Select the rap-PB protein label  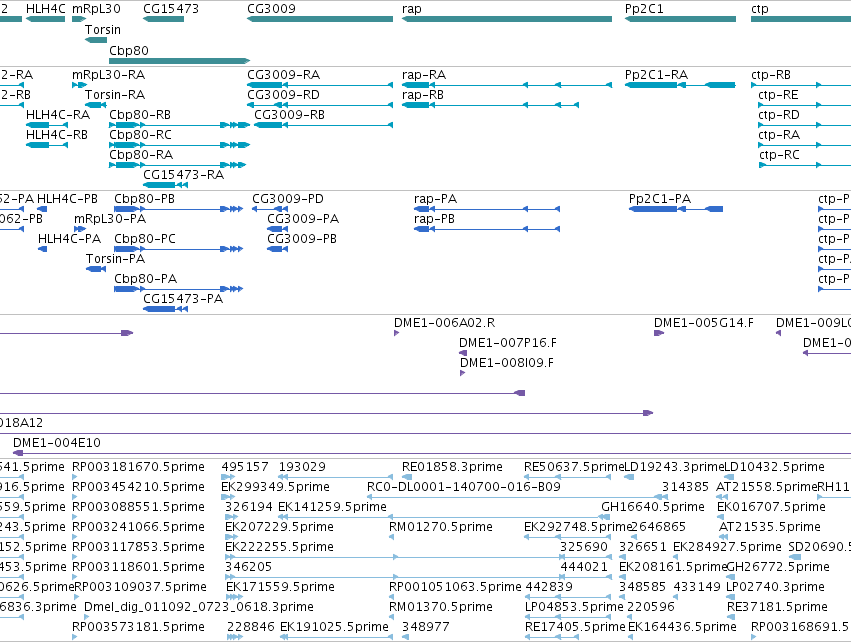point(434,219)
